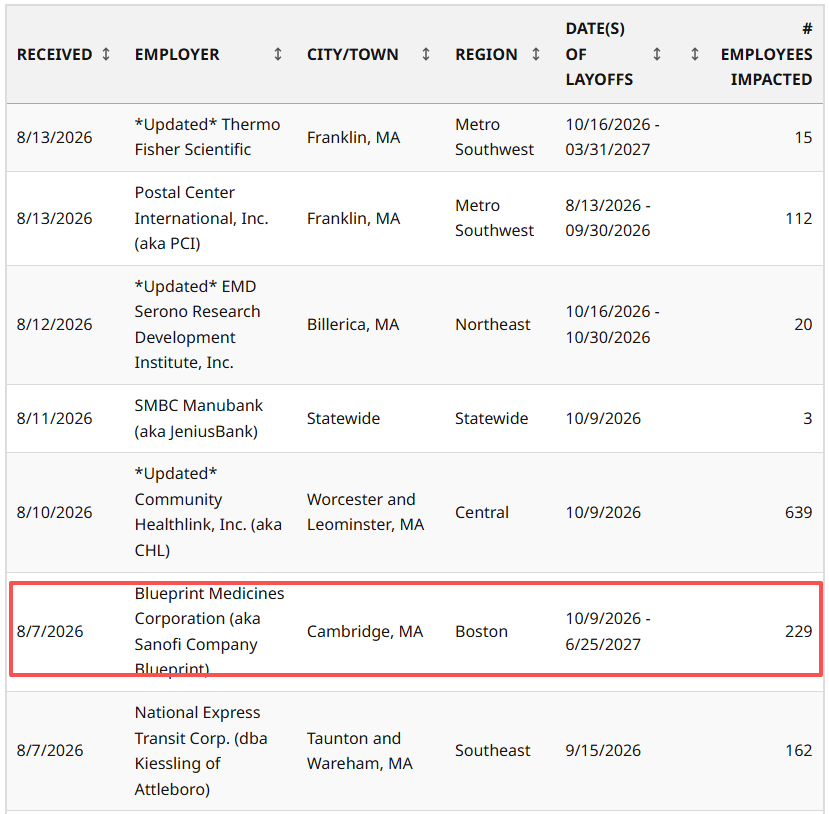Click layoff dates 10/16/2026 - 03/31/2027
The image size is (829, 814).
click(x=612, y=137)
